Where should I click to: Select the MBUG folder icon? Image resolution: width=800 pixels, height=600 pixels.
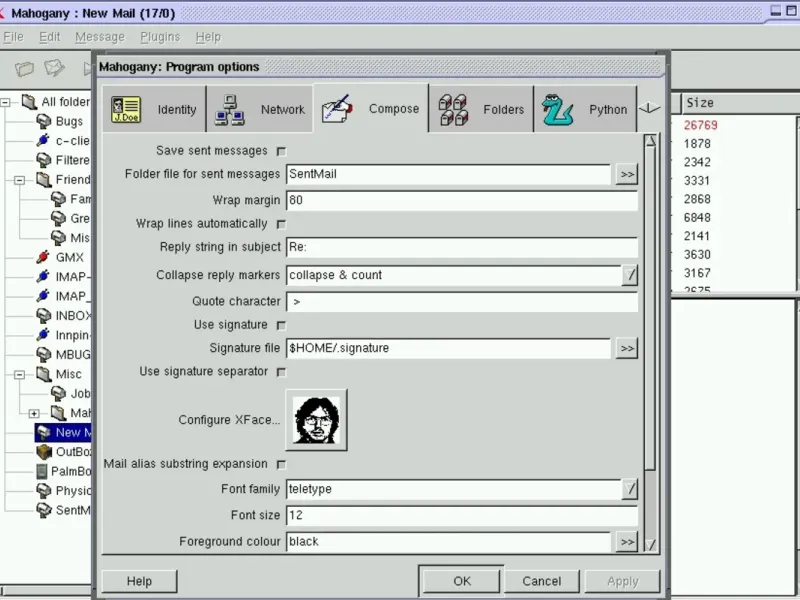click(44, 355)
